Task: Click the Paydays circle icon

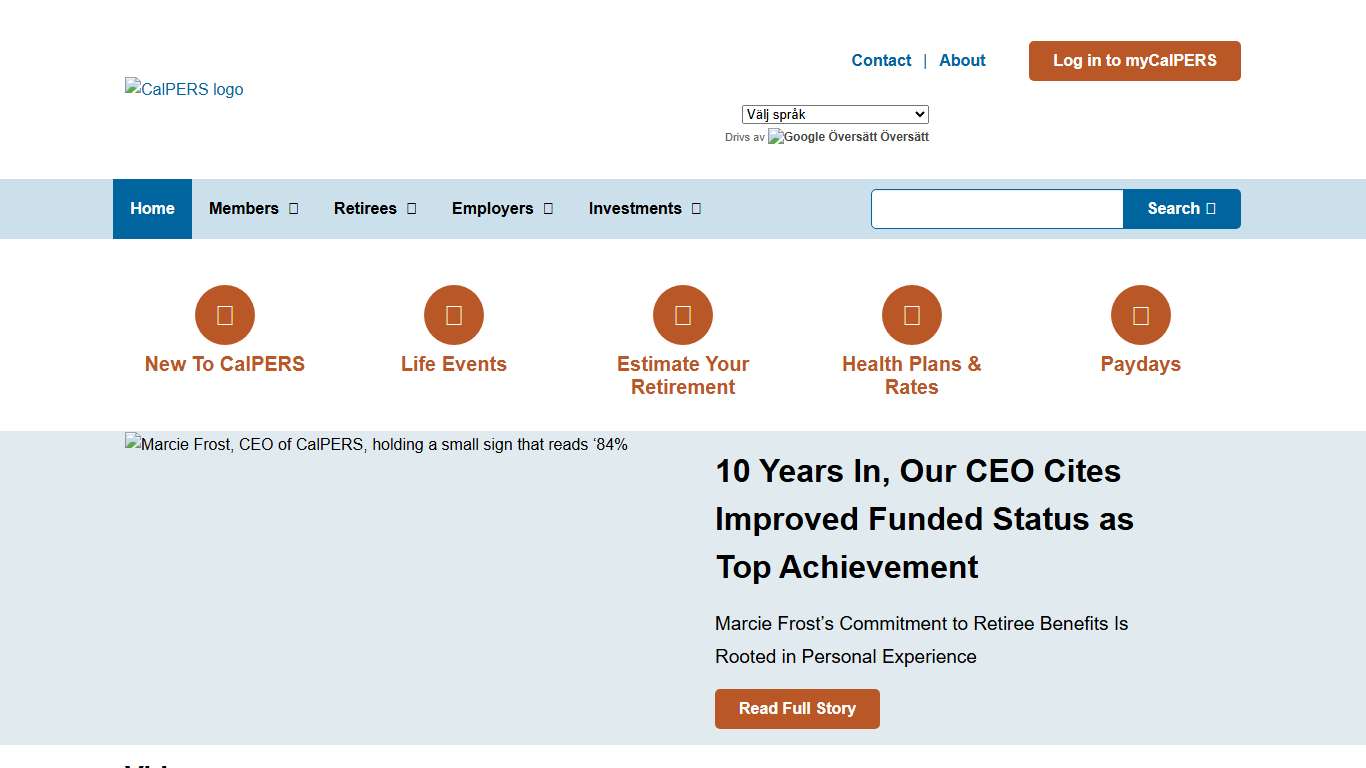Action: click(x=1141, y=315)
